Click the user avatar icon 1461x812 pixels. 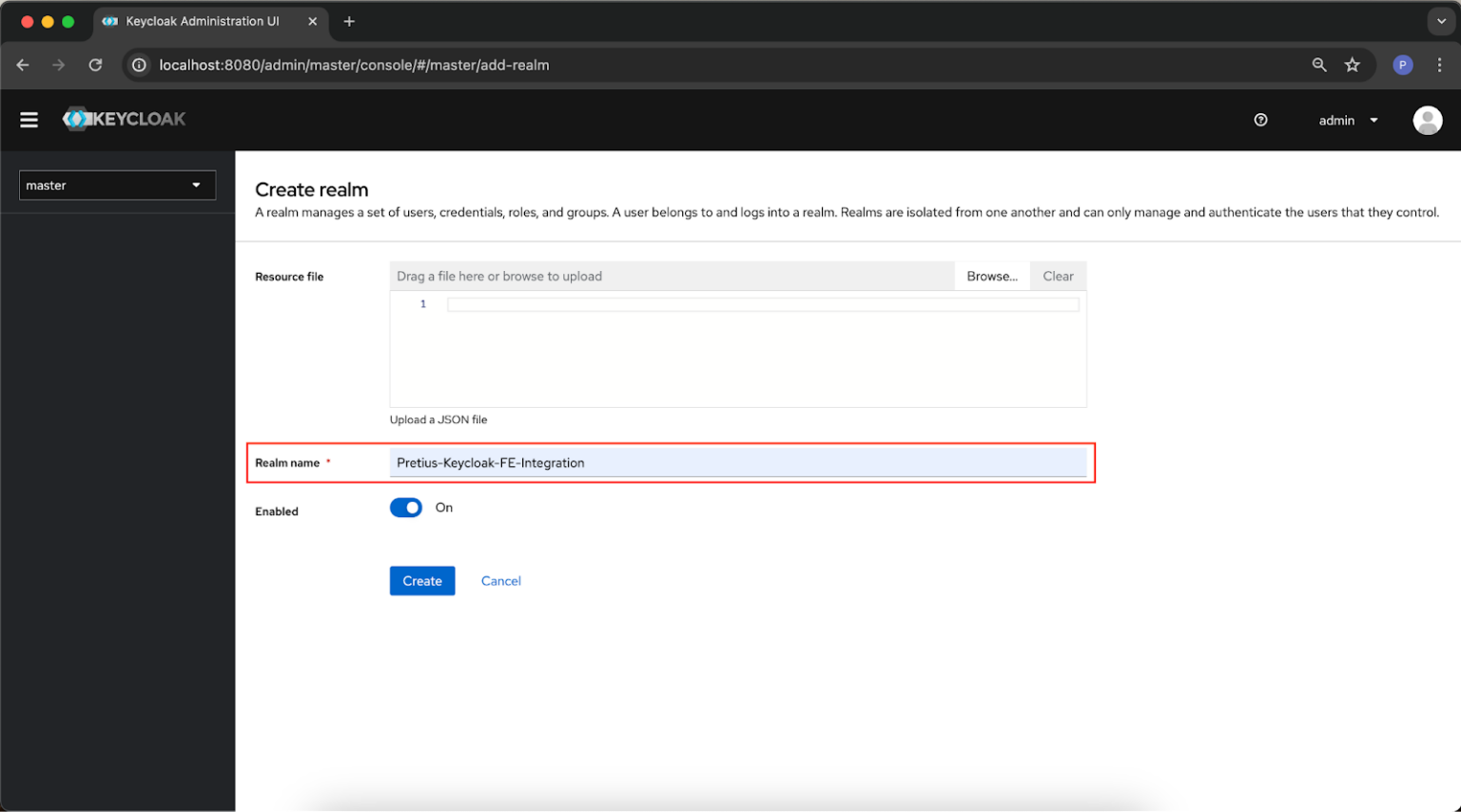1428,120
